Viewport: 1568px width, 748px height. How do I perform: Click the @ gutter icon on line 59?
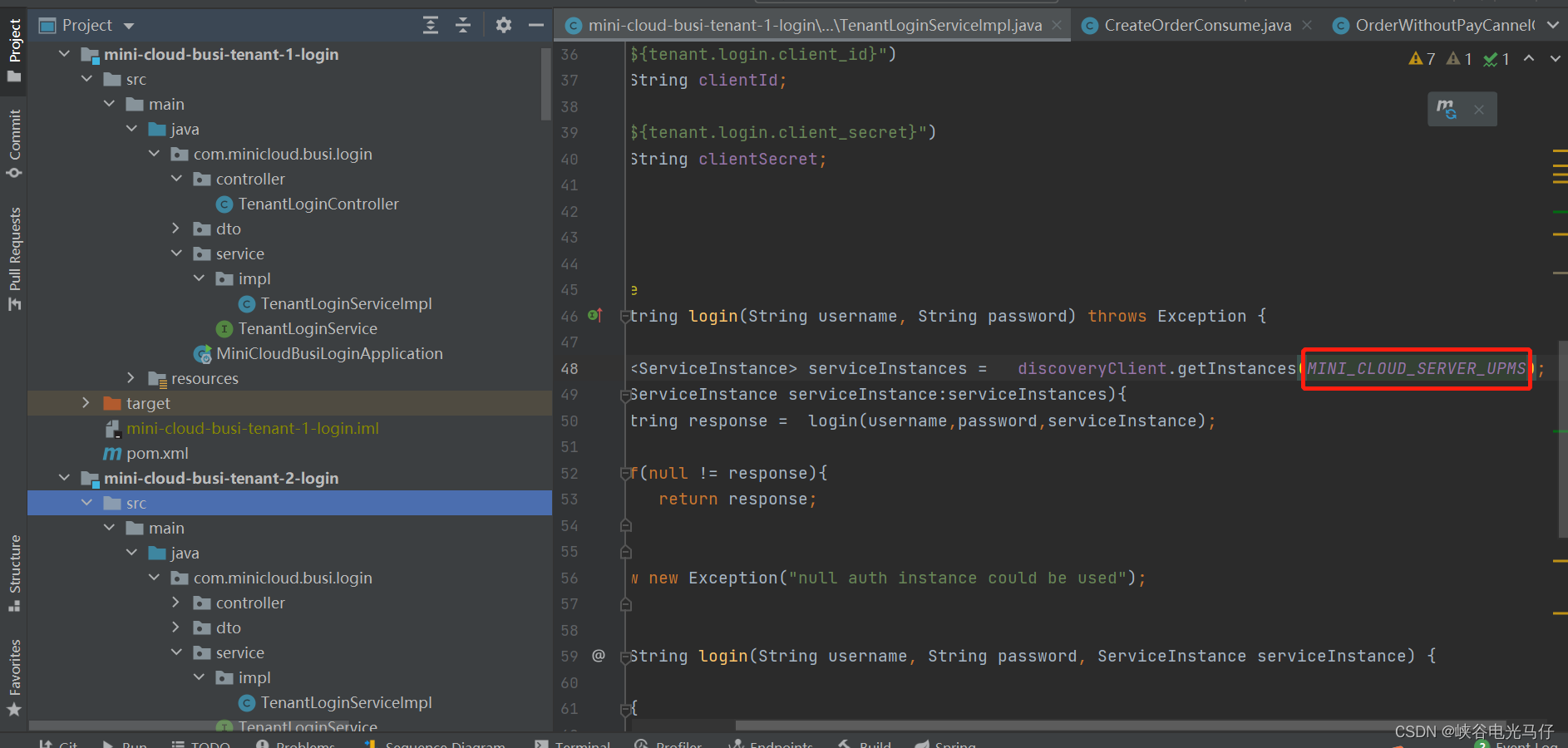click(x=599, y=656)
